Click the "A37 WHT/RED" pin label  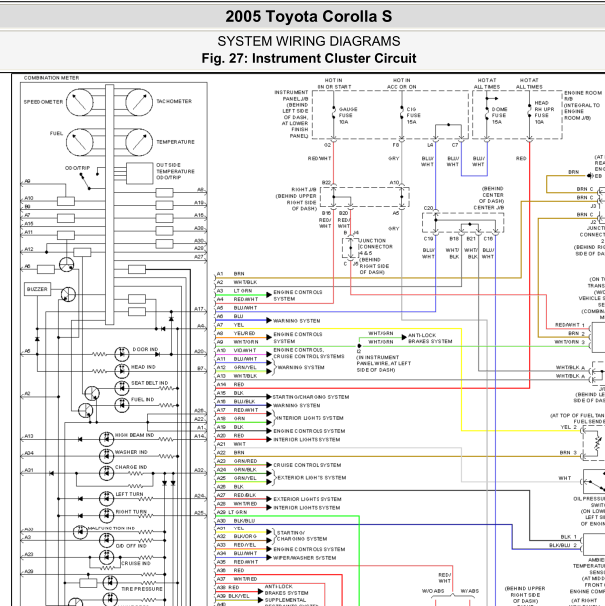pyautogui.click(x=237, y=579)
